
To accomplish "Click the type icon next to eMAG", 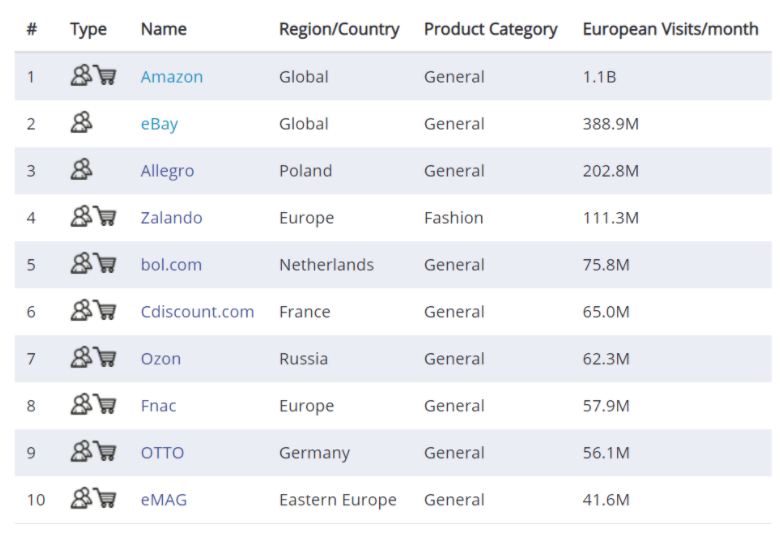I will 93,499.
